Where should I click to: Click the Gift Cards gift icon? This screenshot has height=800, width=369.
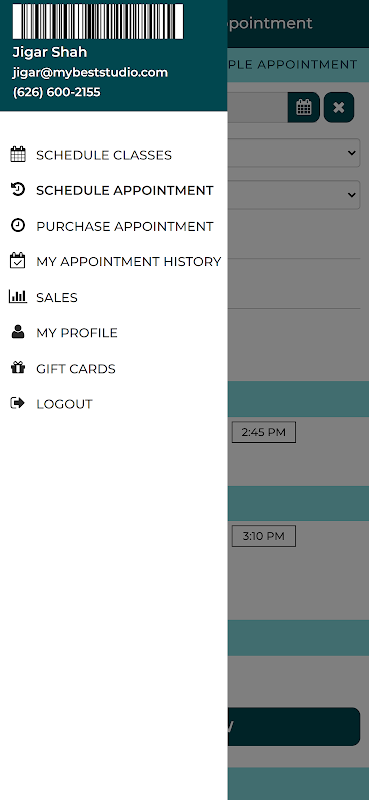(18, 368)
